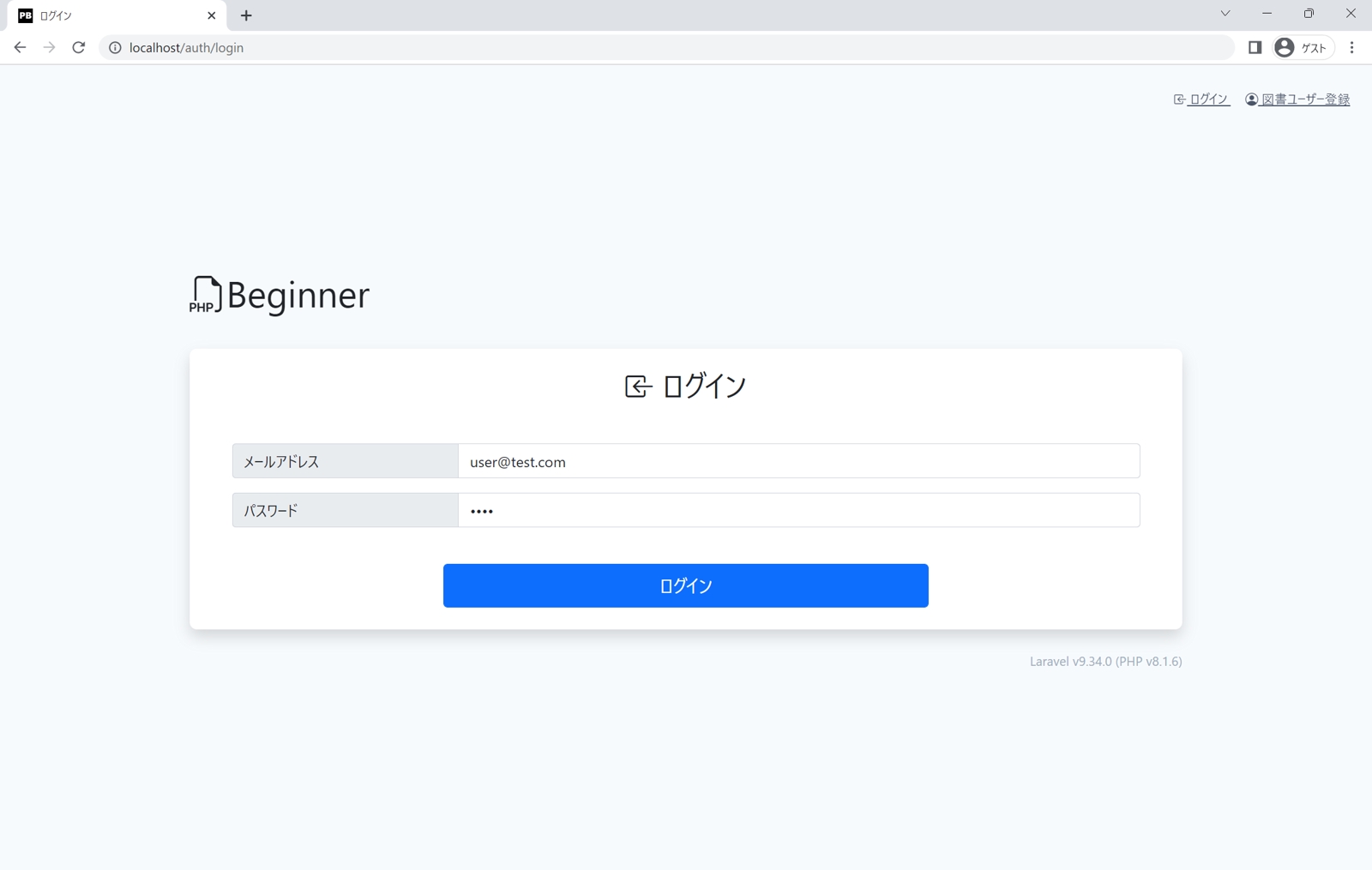View site information icon in address bar
The height and width of the screenshot is (870, 1372).
[x=115, y=48]
